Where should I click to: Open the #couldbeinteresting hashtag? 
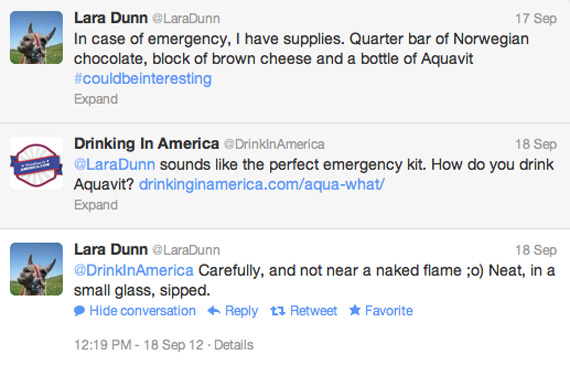pos(143,79)
